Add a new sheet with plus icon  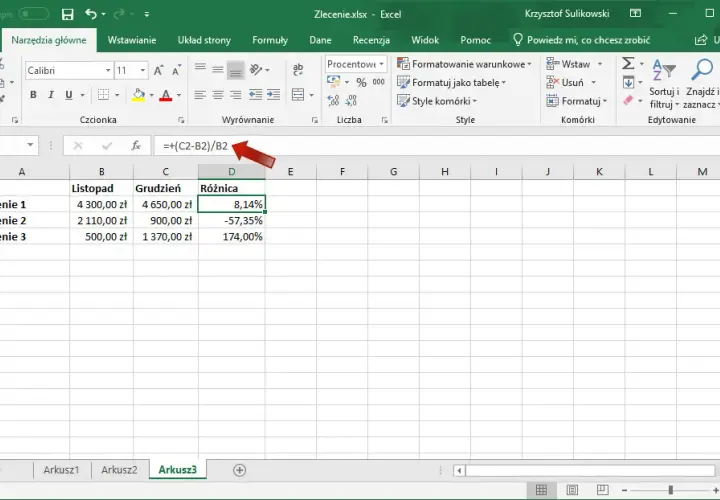coord(239,470)
